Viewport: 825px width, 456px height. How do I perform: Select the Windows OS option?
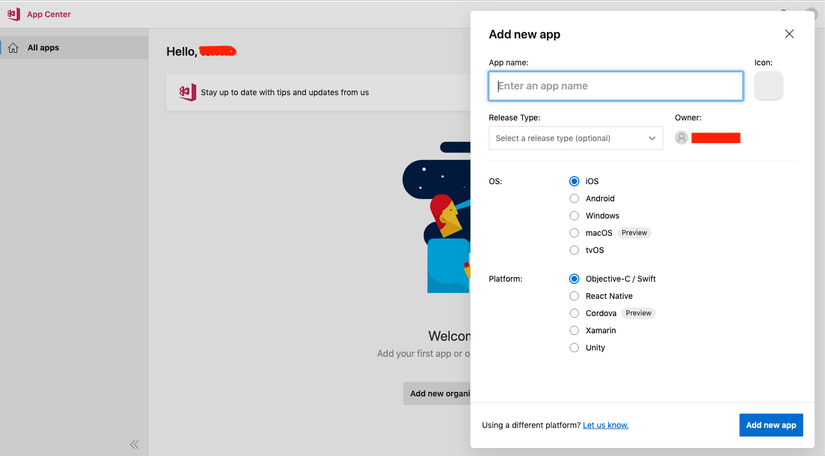click(x=574, y=215)
